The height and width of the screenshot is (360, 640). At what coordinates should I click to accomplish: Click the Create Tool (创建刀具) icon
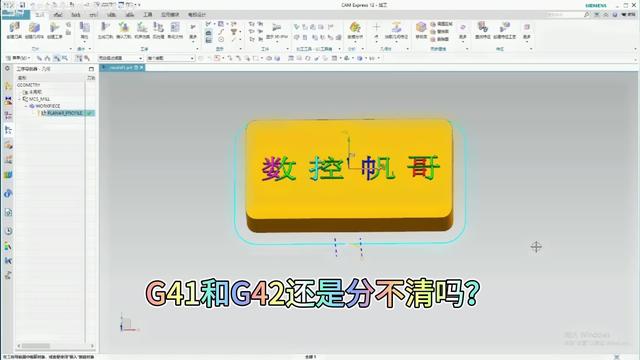click(14, 28)
